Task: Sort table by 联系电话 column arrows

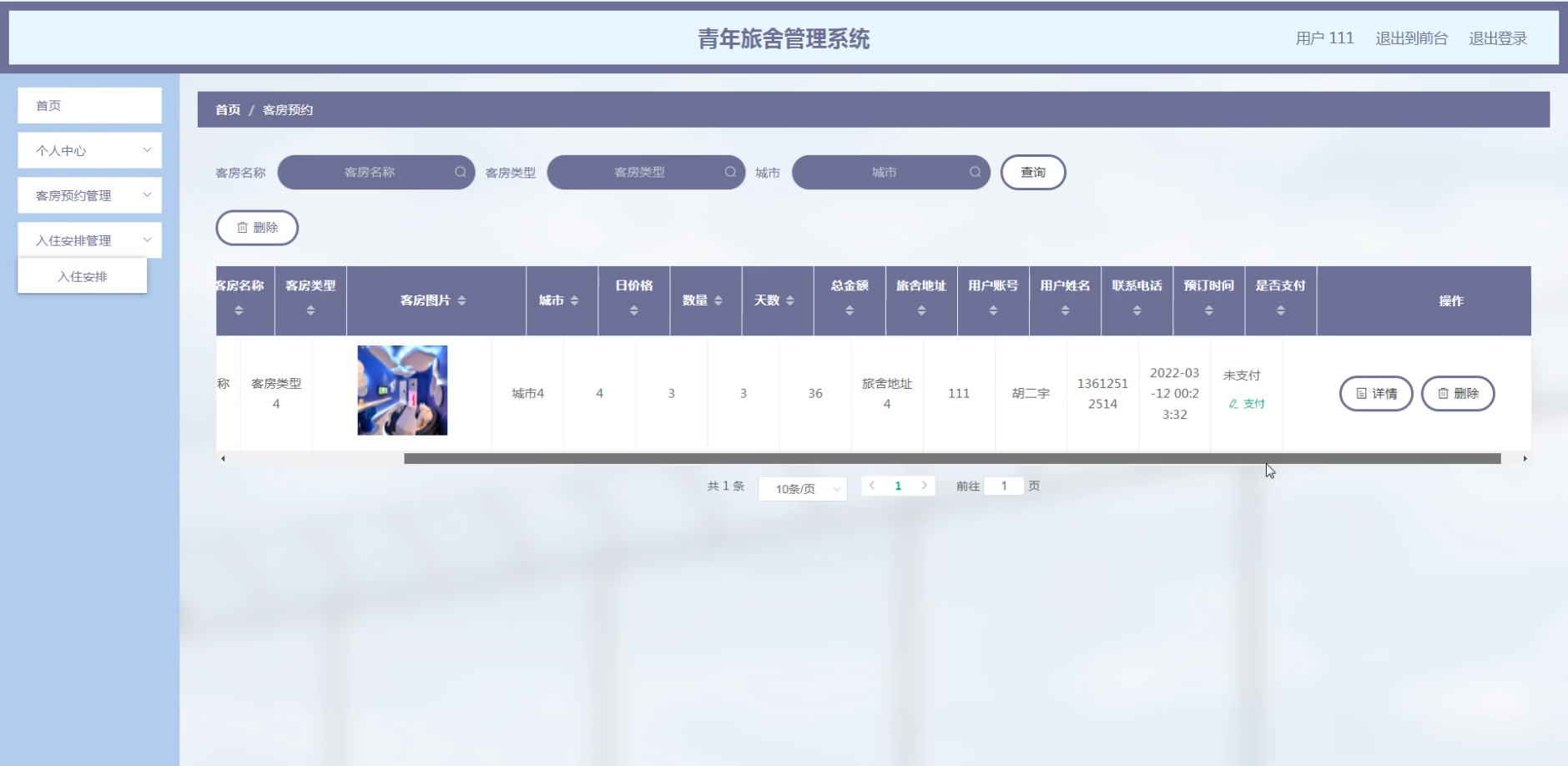Action: click(1137, 310)
